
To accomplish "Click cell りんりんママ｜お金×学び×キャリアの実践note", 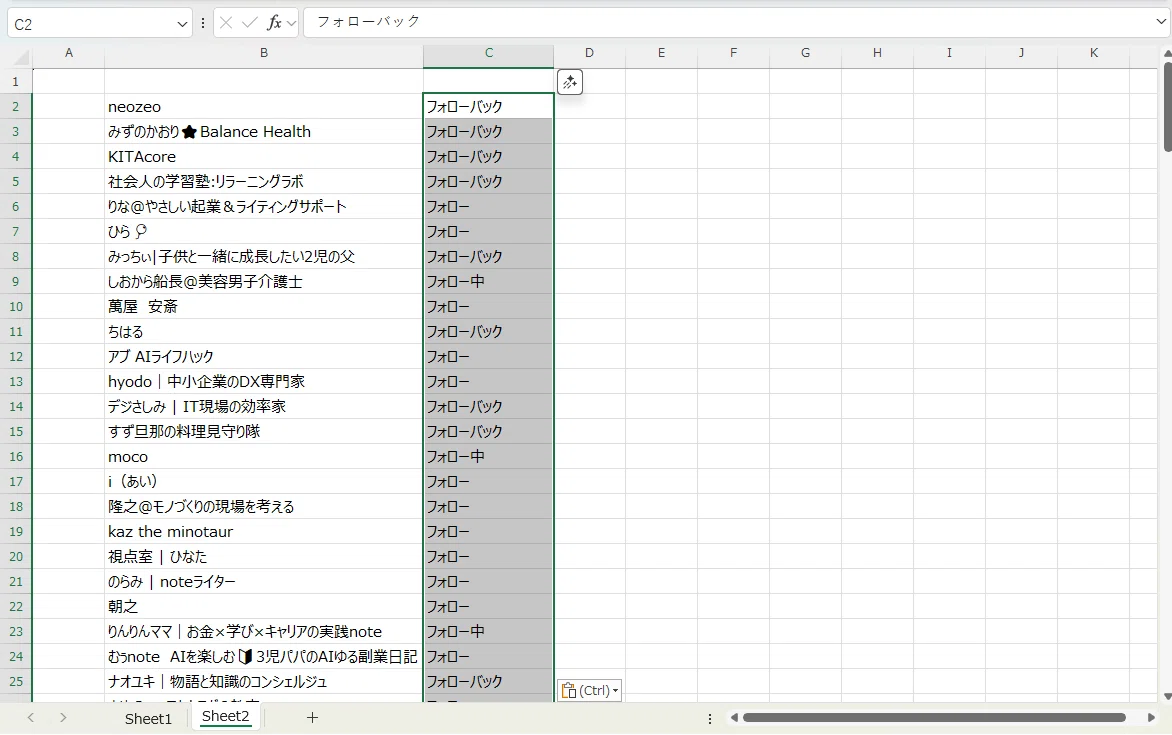I will [x=264, y=632].
